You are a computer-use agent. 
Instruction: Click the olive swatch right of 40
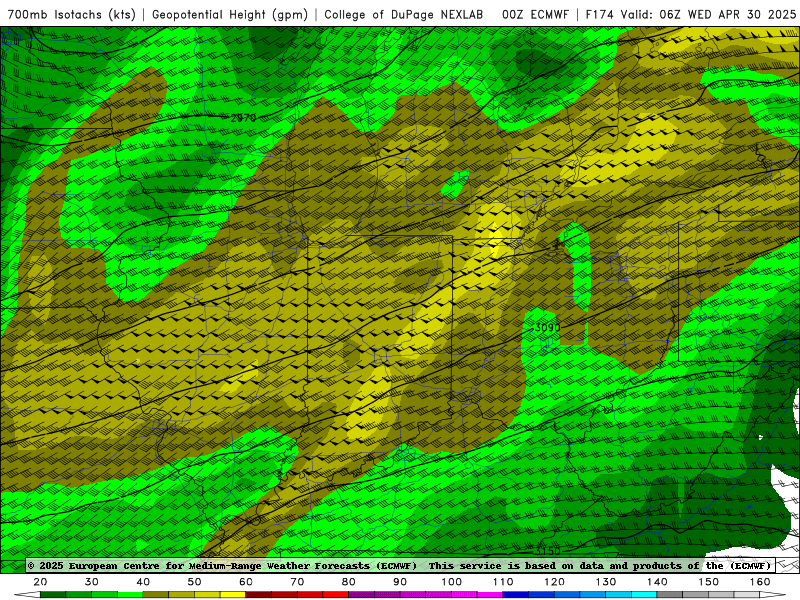click(x=156, y=595)
